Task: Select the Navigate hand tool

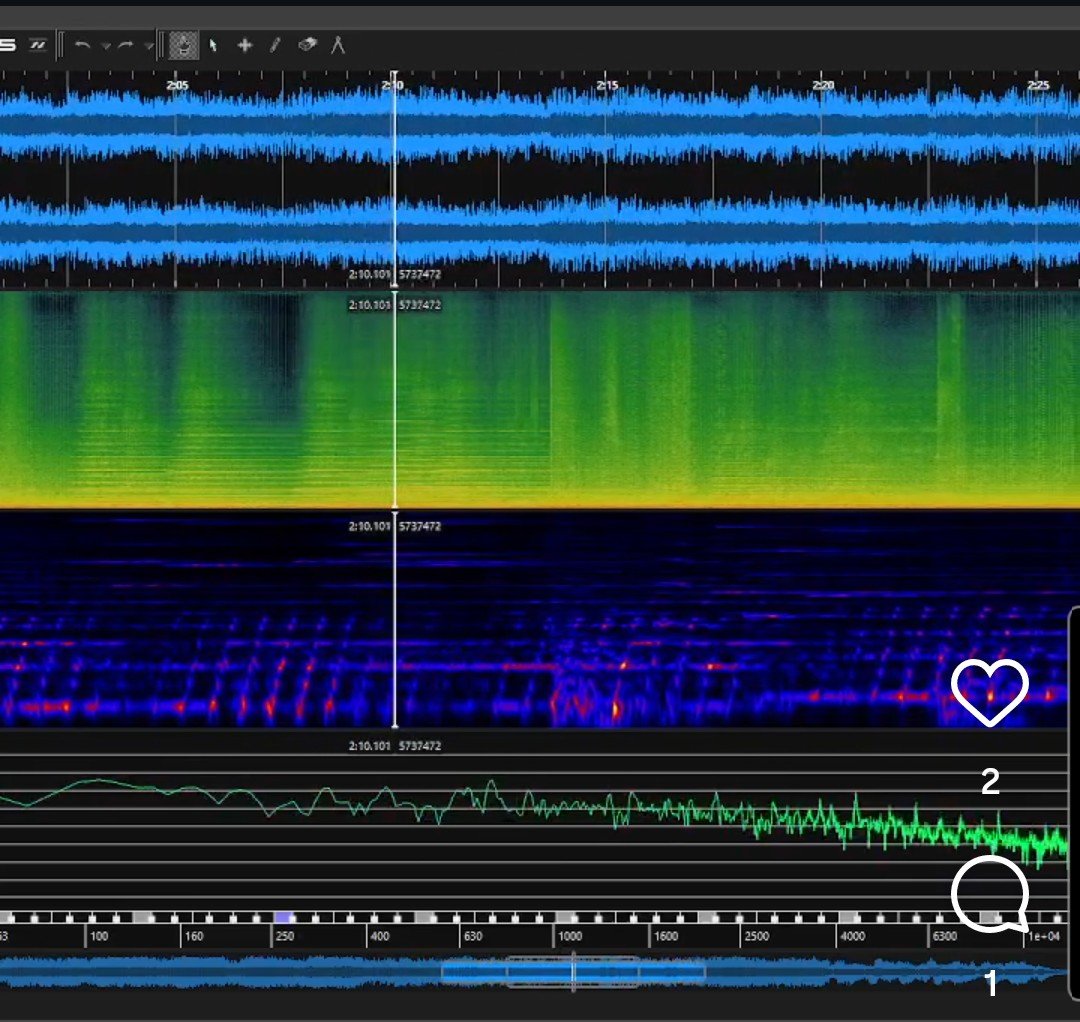Action: pyautogui.click(x=183, y=45)
